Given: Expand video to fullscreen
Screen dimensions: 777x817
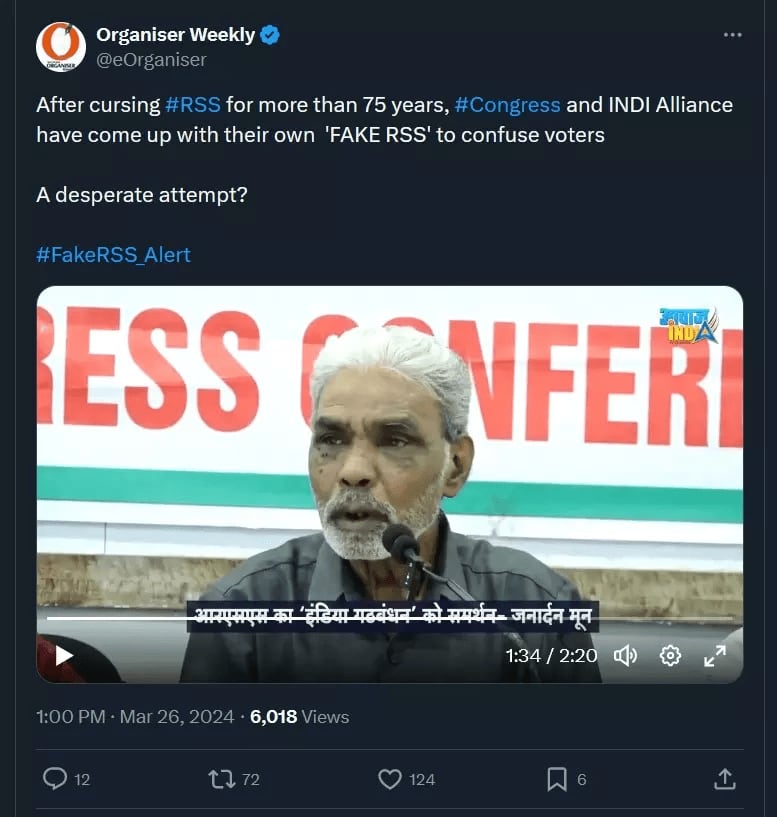Looking at the screenshot, I should coord(715,656).
